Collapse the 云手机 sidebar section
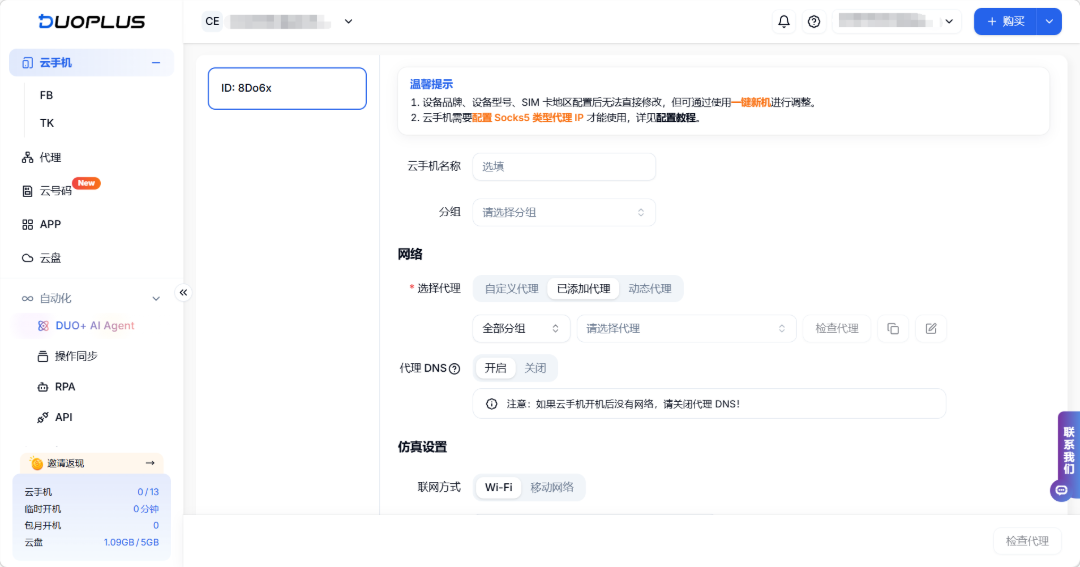Screen dimensions: 1080x567 [x=156, y=63]
